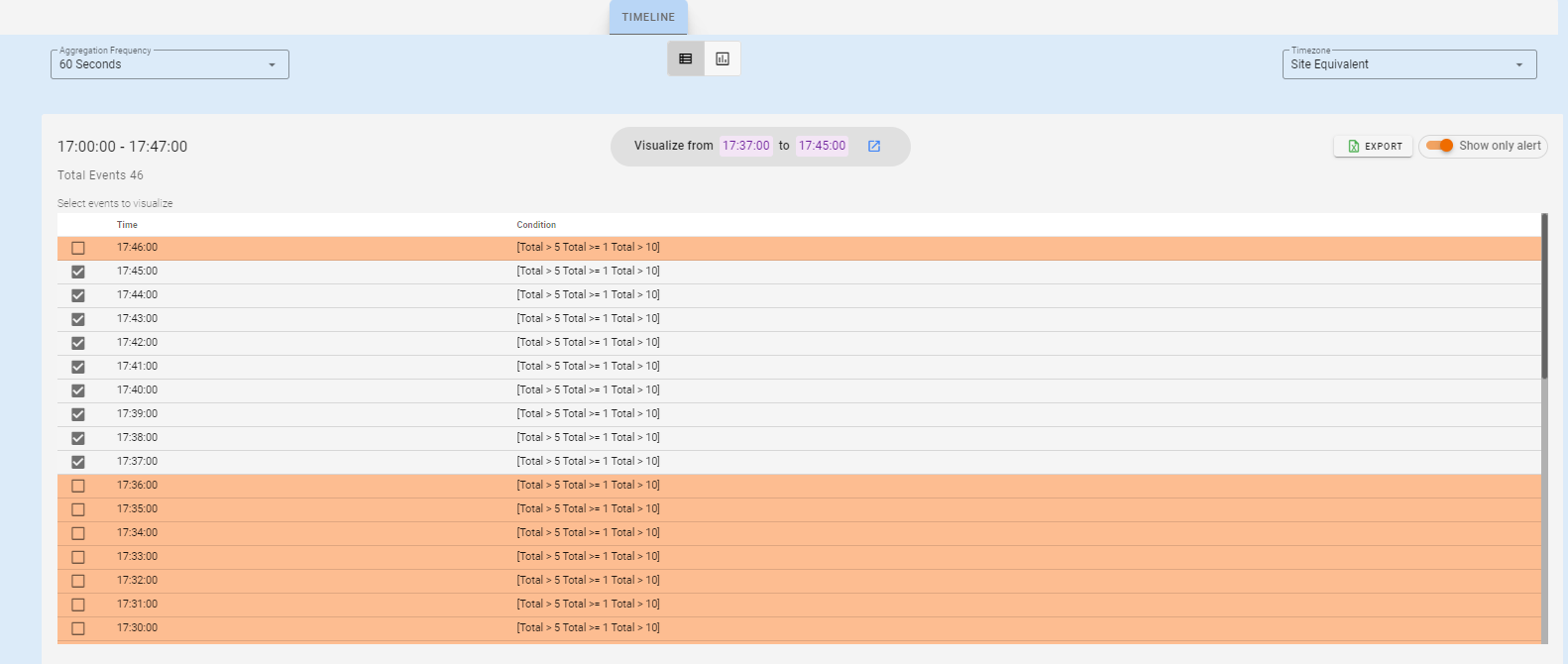Viewport: 1568px width, 664px height.
Task: Check the 17:30:00 event checkbox
Action: (78, 628)
